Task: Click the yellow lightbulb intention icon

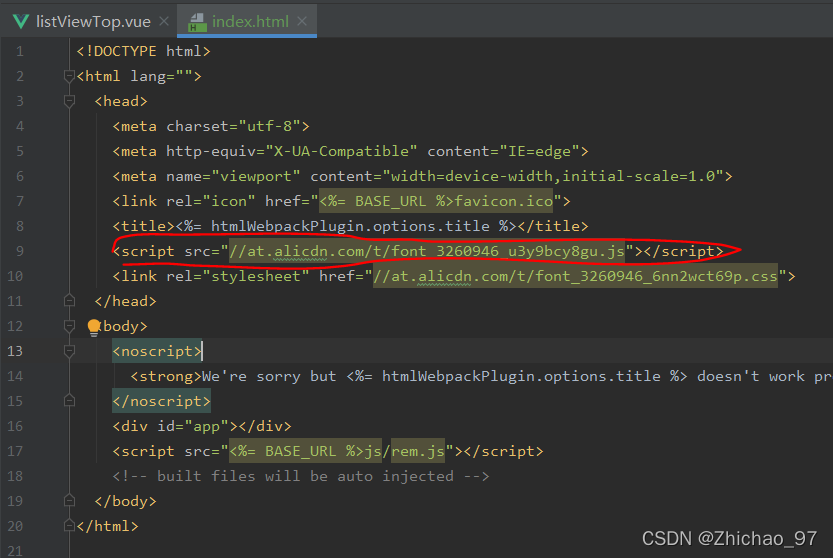Action: click(94, 327)
